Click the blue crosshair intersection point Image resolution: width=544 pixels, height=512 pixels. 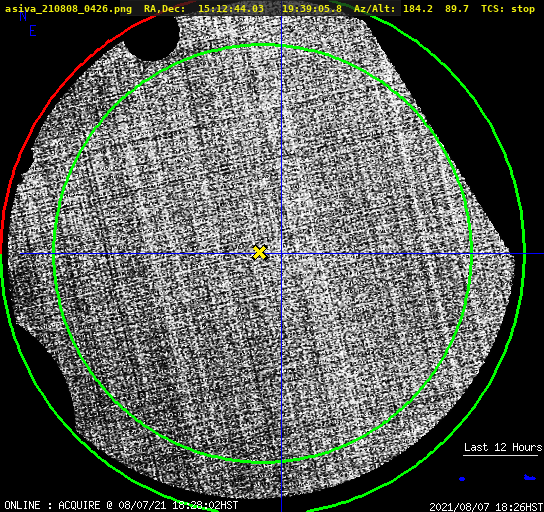pos(281,254)
